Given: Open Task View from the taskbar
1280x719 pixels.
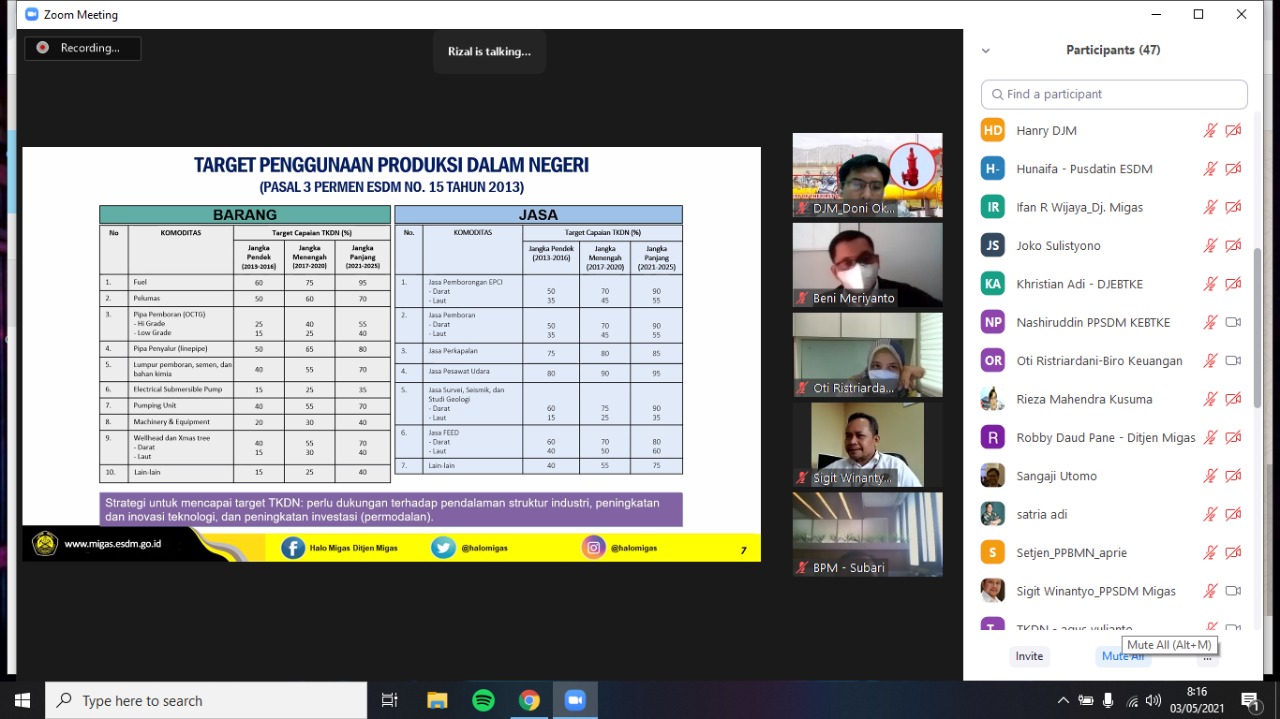Looking at the screenshot, I should coord(389,700).
